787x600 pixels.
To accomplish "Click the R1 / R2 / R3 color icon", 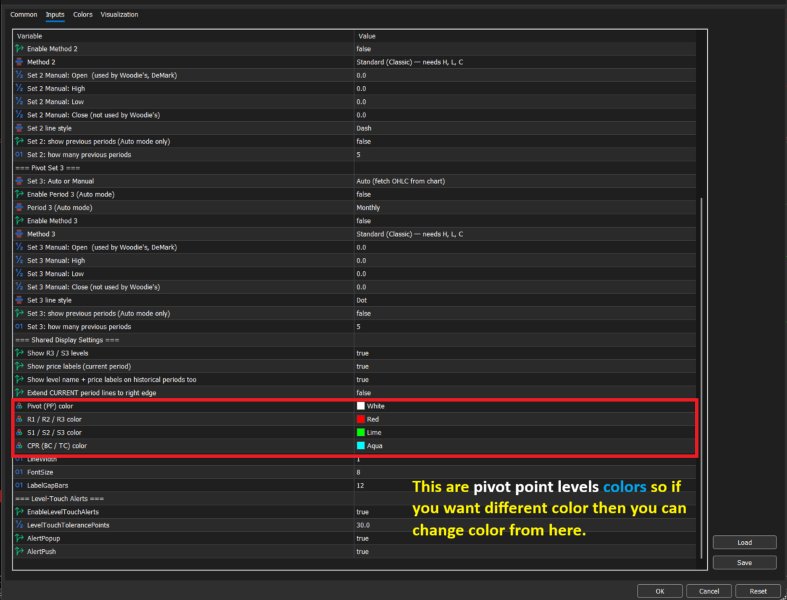I will tap(19, 419).
